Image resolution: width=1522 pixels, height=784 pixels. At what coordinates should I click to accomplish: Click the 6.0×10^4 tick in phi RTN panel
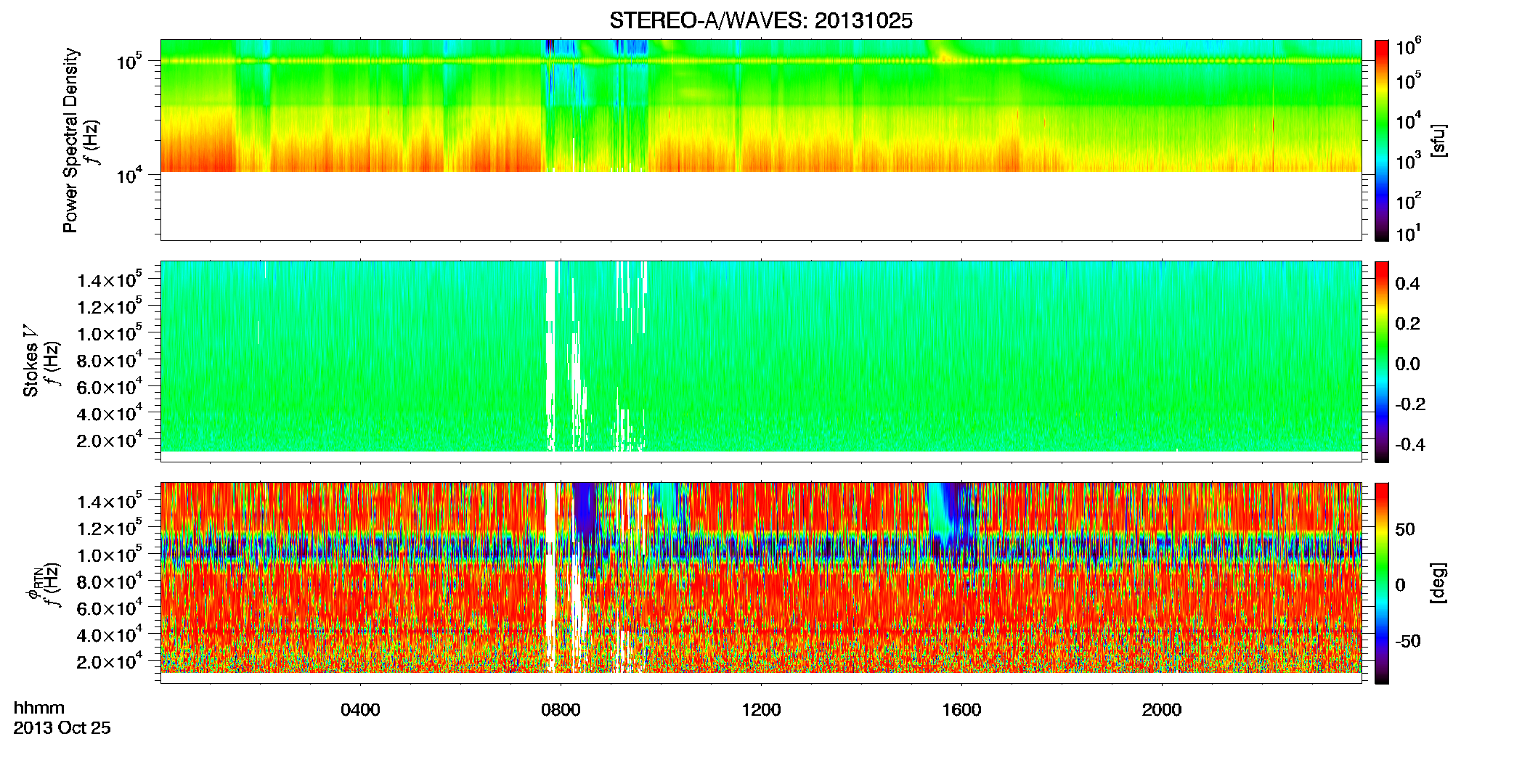109,608
